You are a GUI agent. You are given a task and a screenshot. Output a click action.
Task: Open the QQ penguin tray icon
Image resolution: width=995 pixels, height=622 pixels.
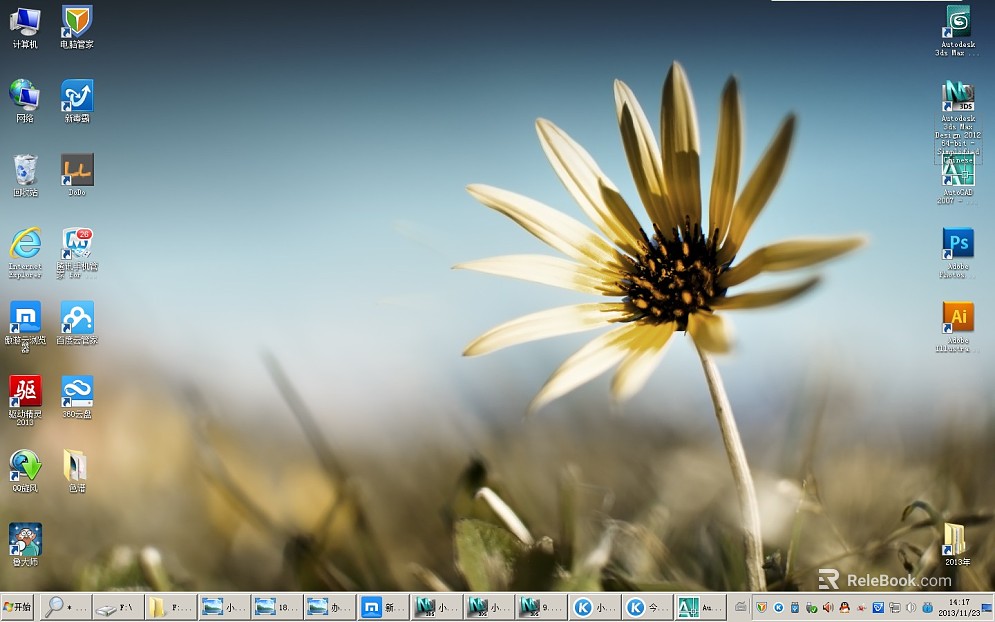[x=845, y=607]
